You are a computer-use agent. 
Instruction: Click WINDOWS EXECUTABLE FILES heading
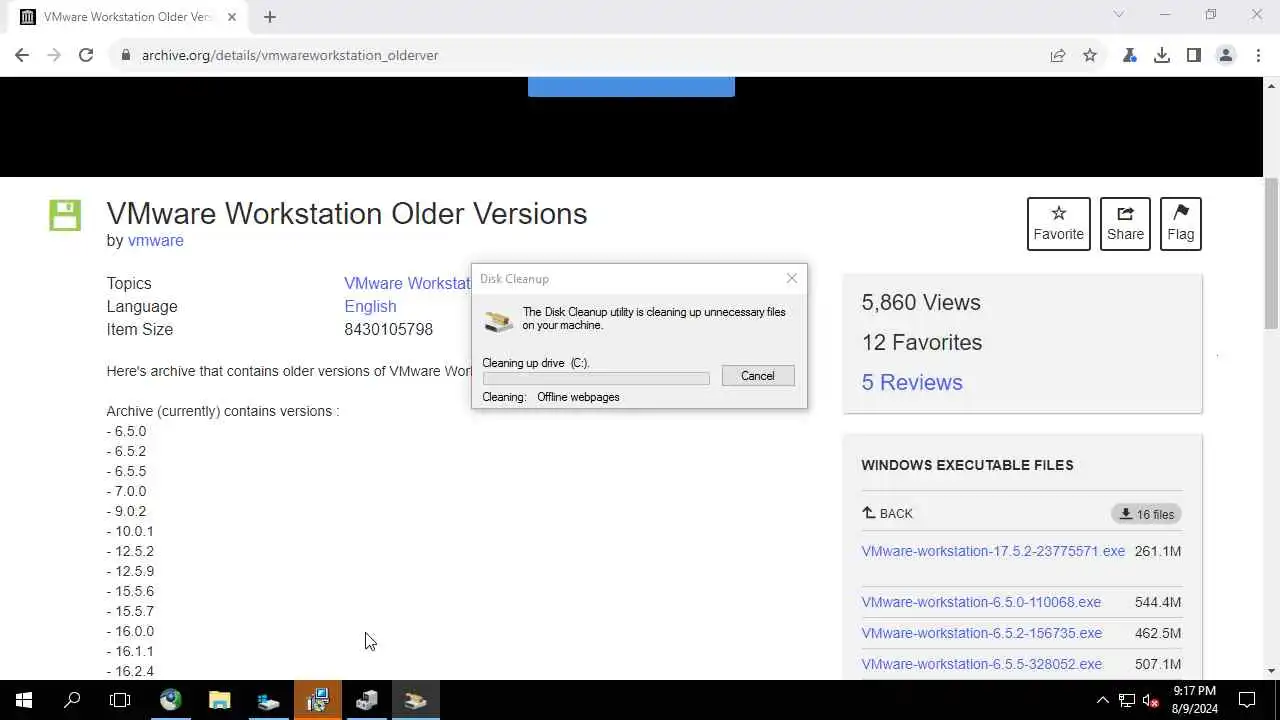pyautogui.click(x=967, y=465)
